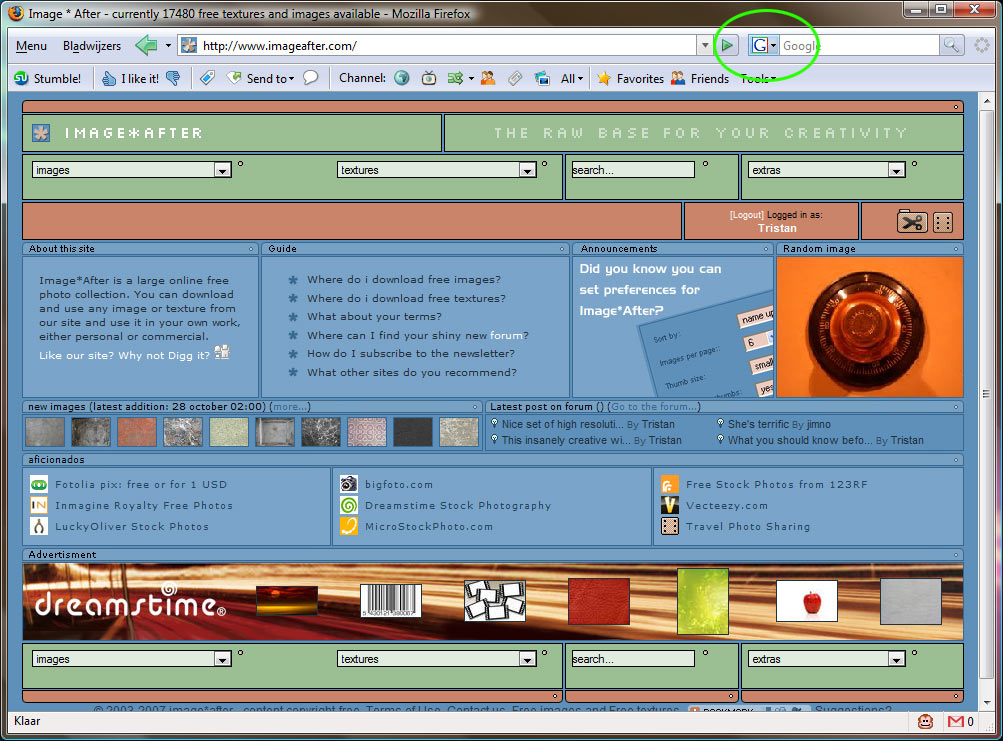
Task: Click the dreamstime logo in the ad
Action: (x=130, y=602)
